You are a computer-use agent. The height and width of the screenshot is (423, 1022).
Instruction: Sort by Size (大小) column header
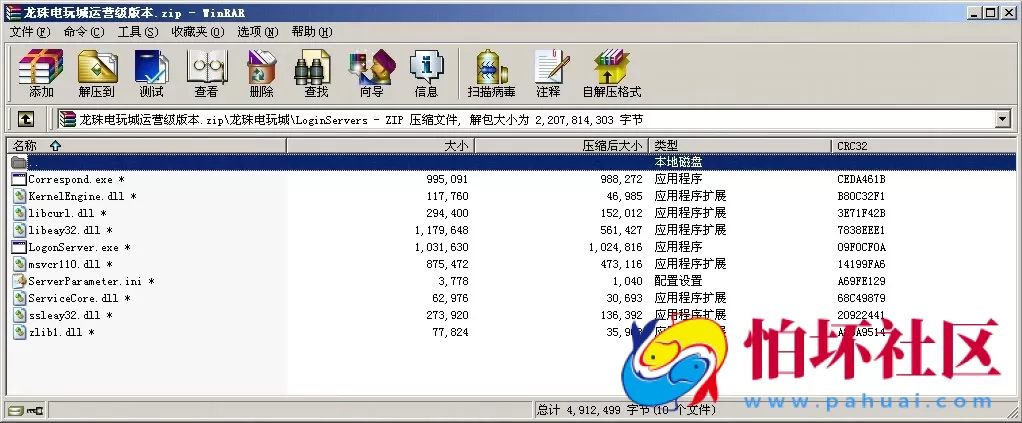381,146
